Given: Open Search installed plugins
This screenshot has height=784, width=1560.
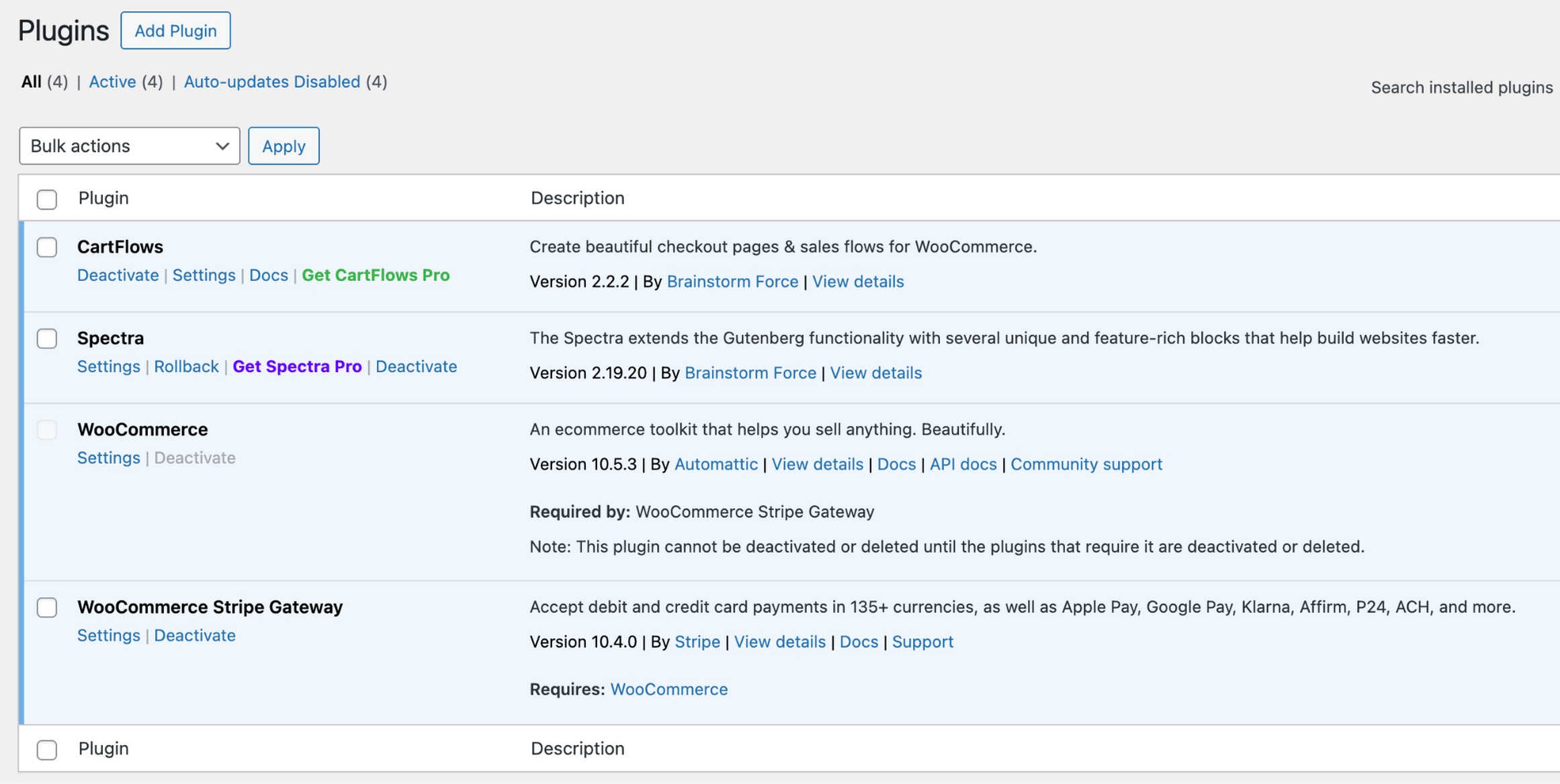Looking at the screenshot, I should pyautogui.click(x=1462, y=87).
